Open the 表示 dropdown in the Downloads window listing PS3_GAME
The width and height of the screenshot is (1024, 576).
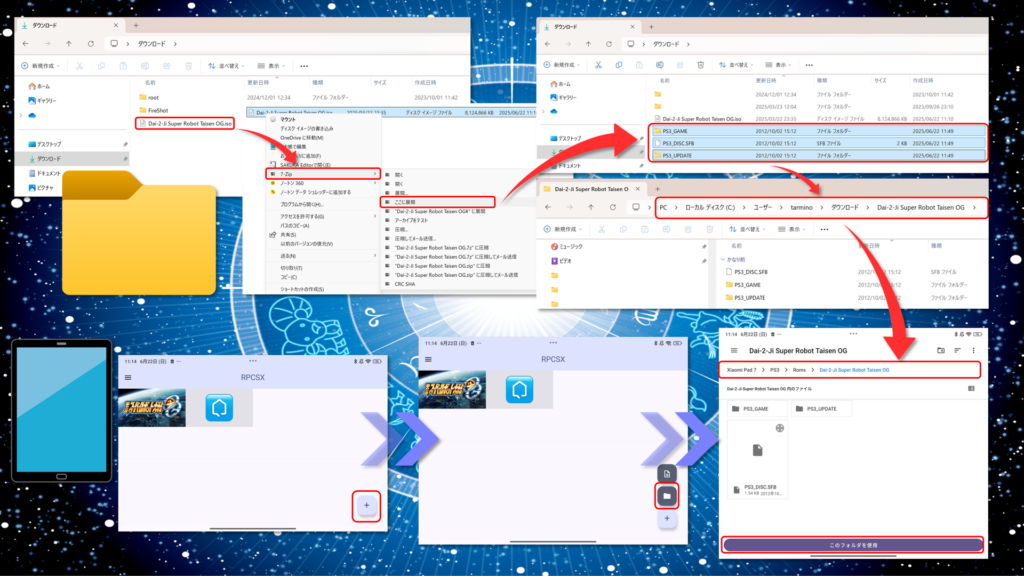pos(778,65)
